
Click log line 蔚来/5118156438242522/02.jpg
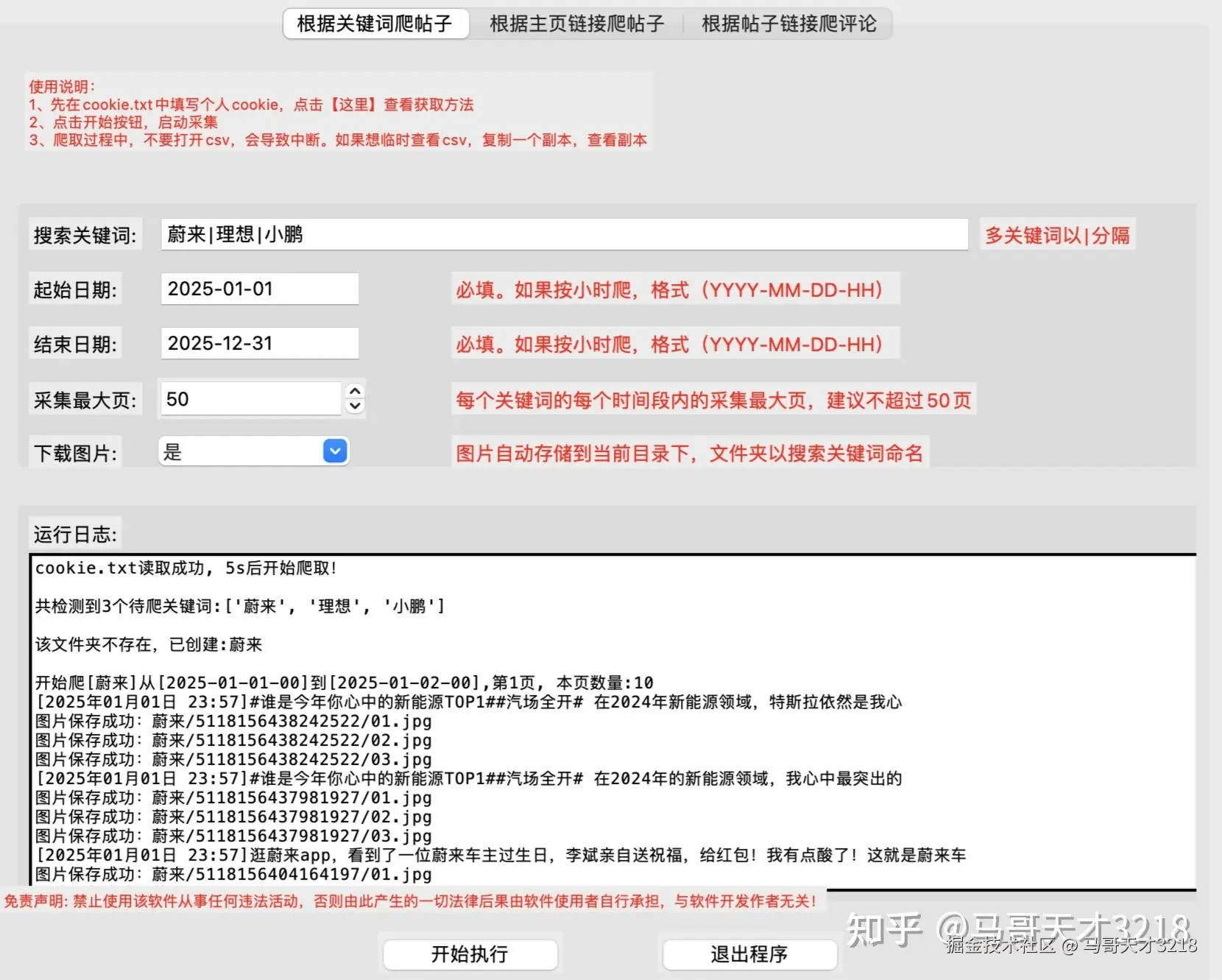[233, 740]
